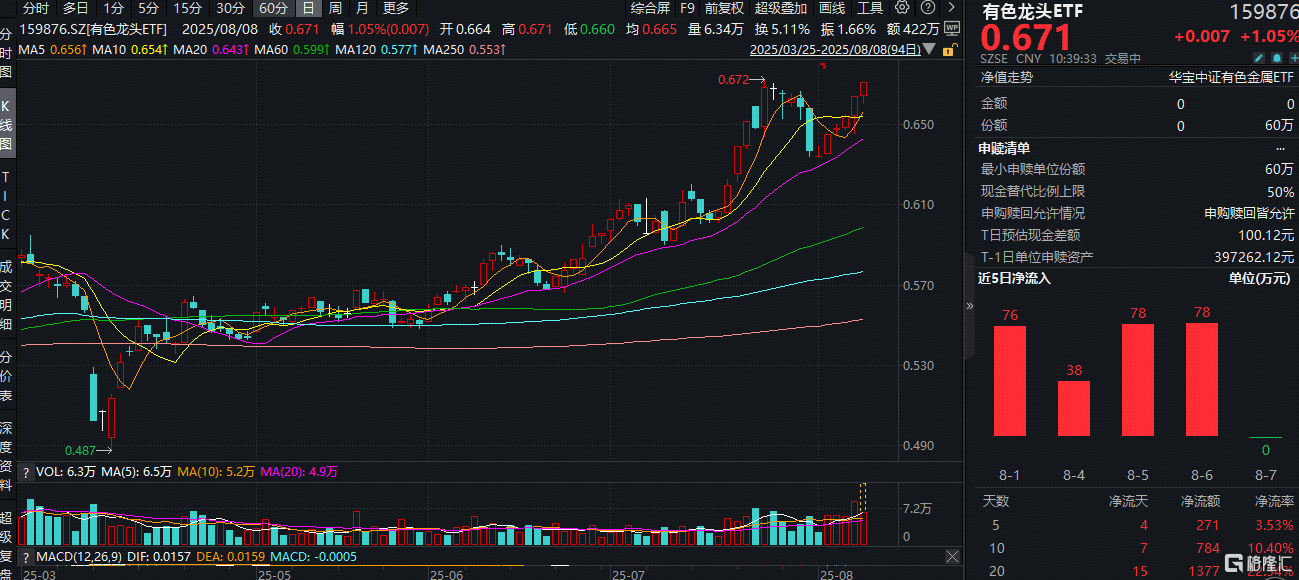This screenshot has height=580, width=1299.
Task: Open the 综合屏 view
Action: tap(650, 7)
